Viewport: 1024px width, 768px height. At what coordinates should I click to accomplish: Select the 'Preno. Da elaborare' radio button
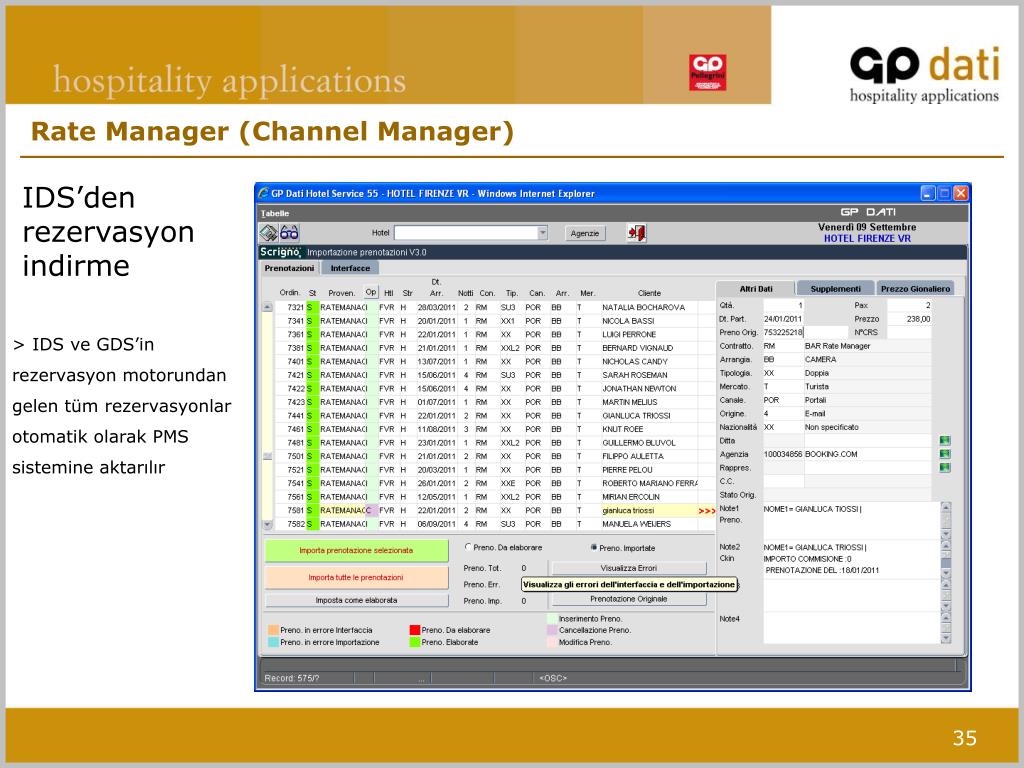(x=468, y=547)
